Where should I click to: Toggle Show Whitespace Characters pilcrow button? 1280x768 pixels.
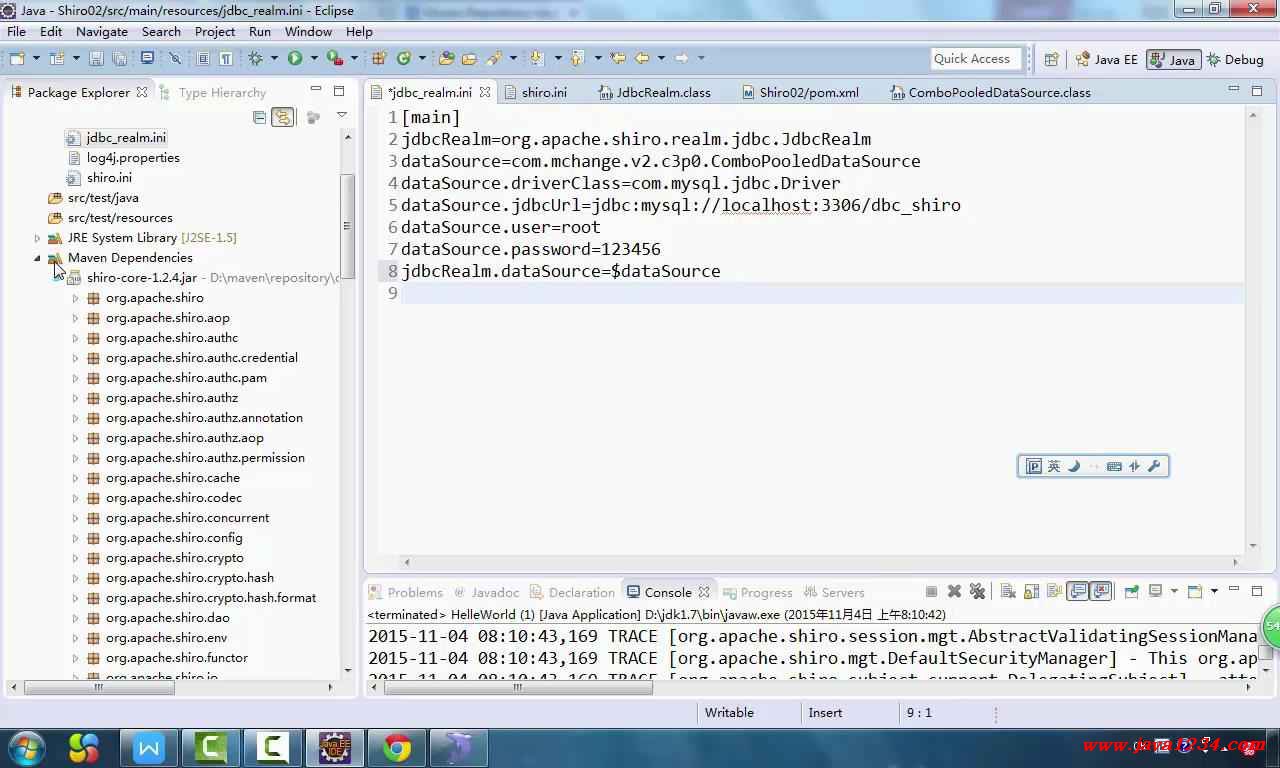[x=226, y=58]
